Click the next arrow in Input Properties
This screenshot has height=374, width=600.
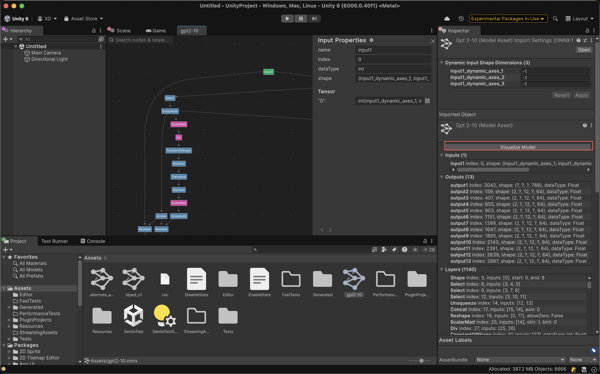point(330,230)
